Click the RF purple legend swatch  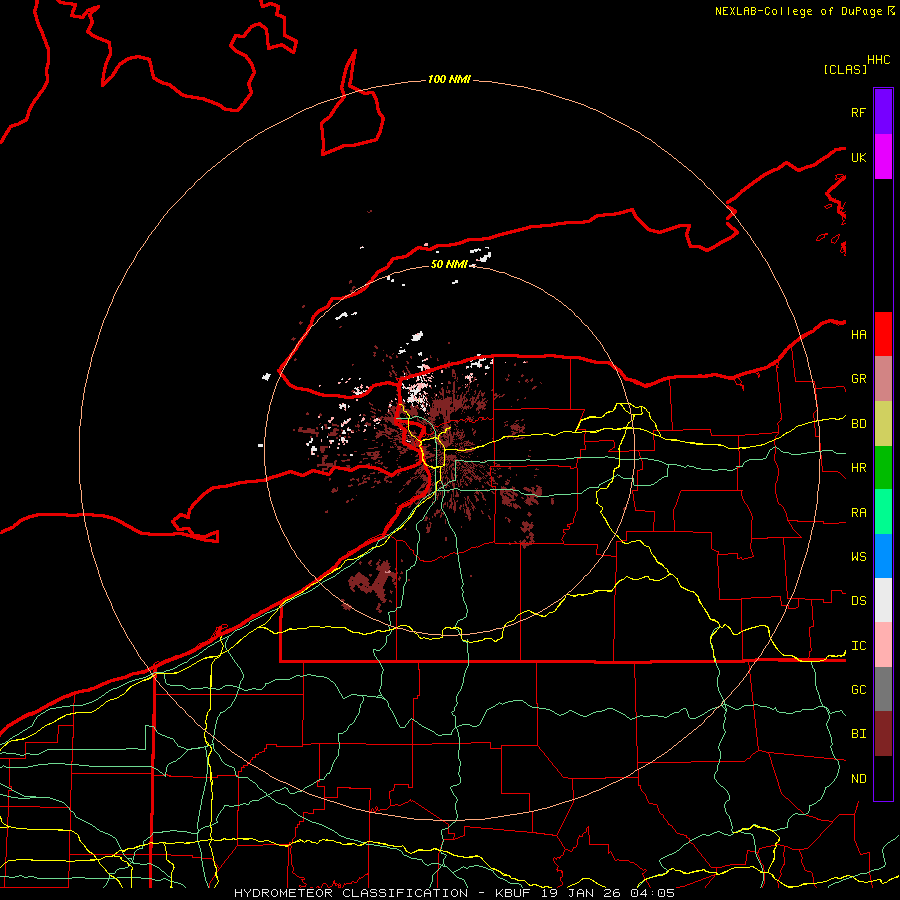(883, 112)
